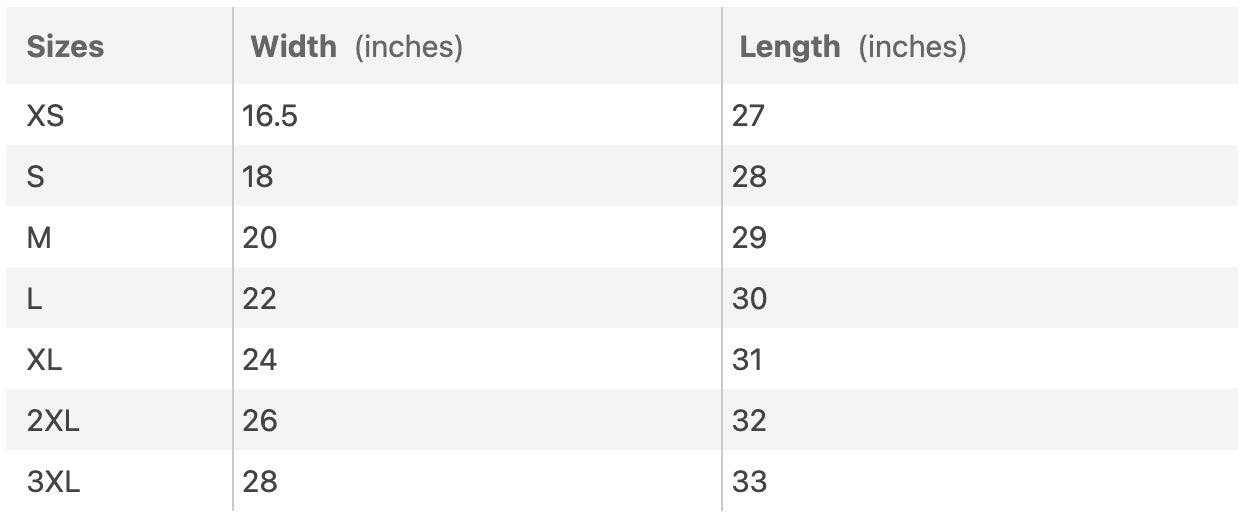This screenshot has height=516, width=1246.
Task: Click width value 22 for size L
Action: [260, 299]
